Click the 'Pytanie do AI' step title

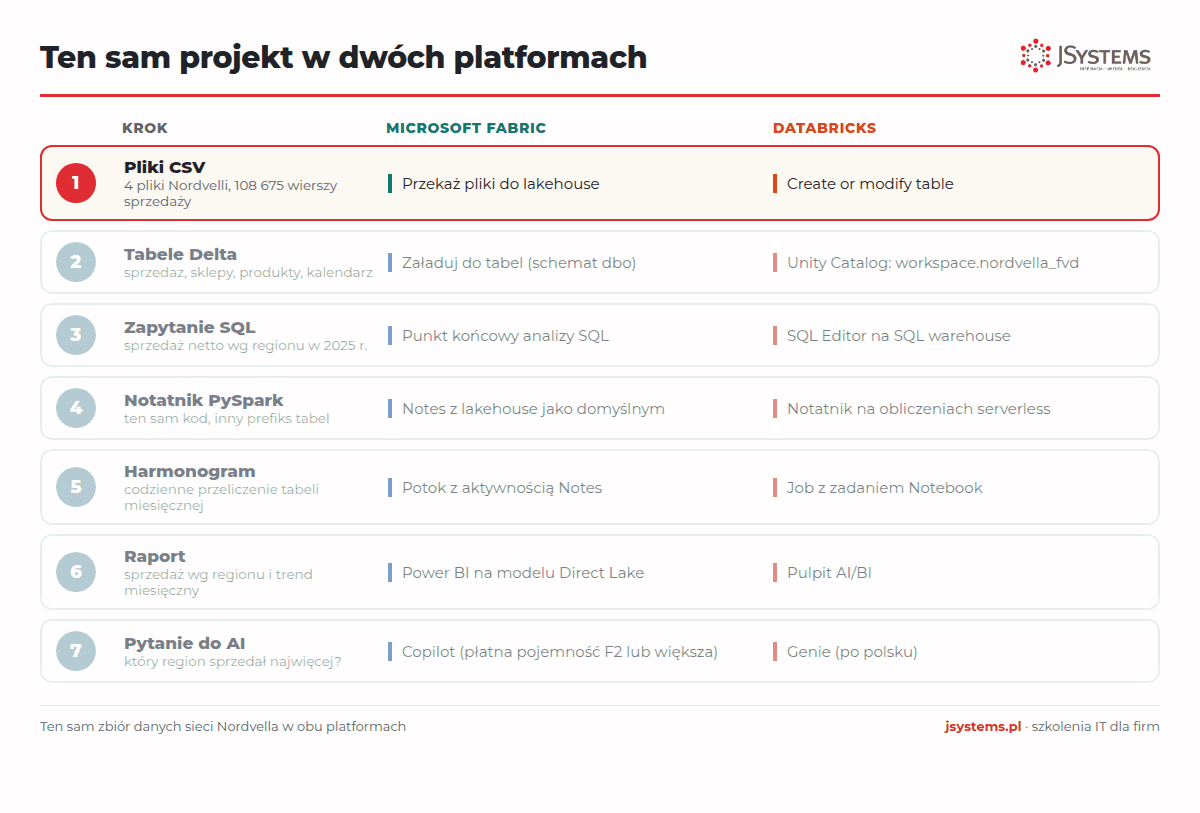coord(185,643)
